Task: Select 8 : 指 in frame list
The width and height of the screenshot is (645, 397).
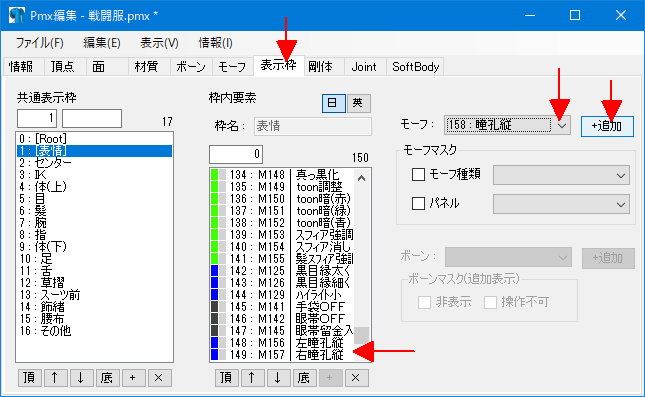Action: (x=94, y=235)
